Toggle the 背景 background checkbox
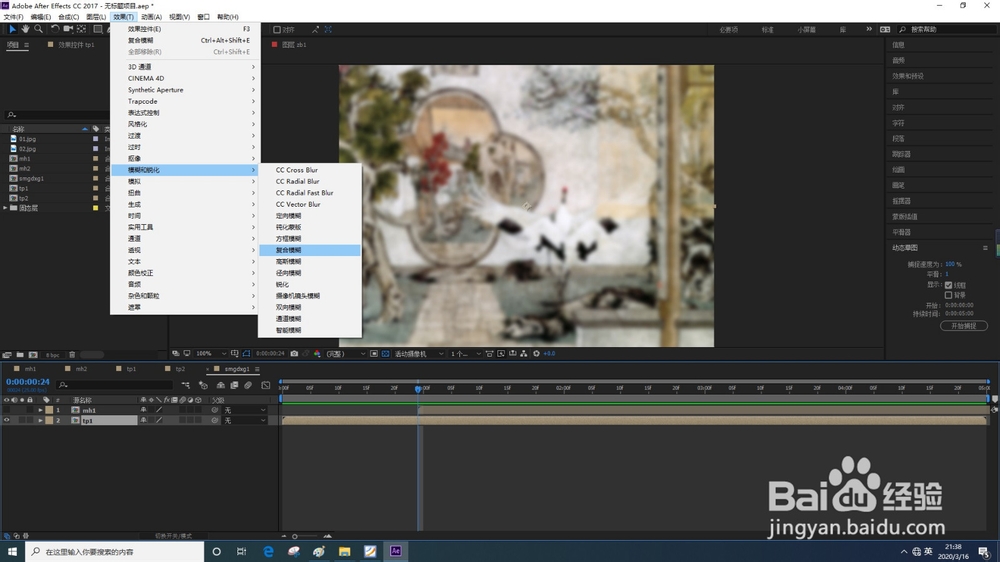Viewport: 1000px width, 562px height. tap(948, 295)
